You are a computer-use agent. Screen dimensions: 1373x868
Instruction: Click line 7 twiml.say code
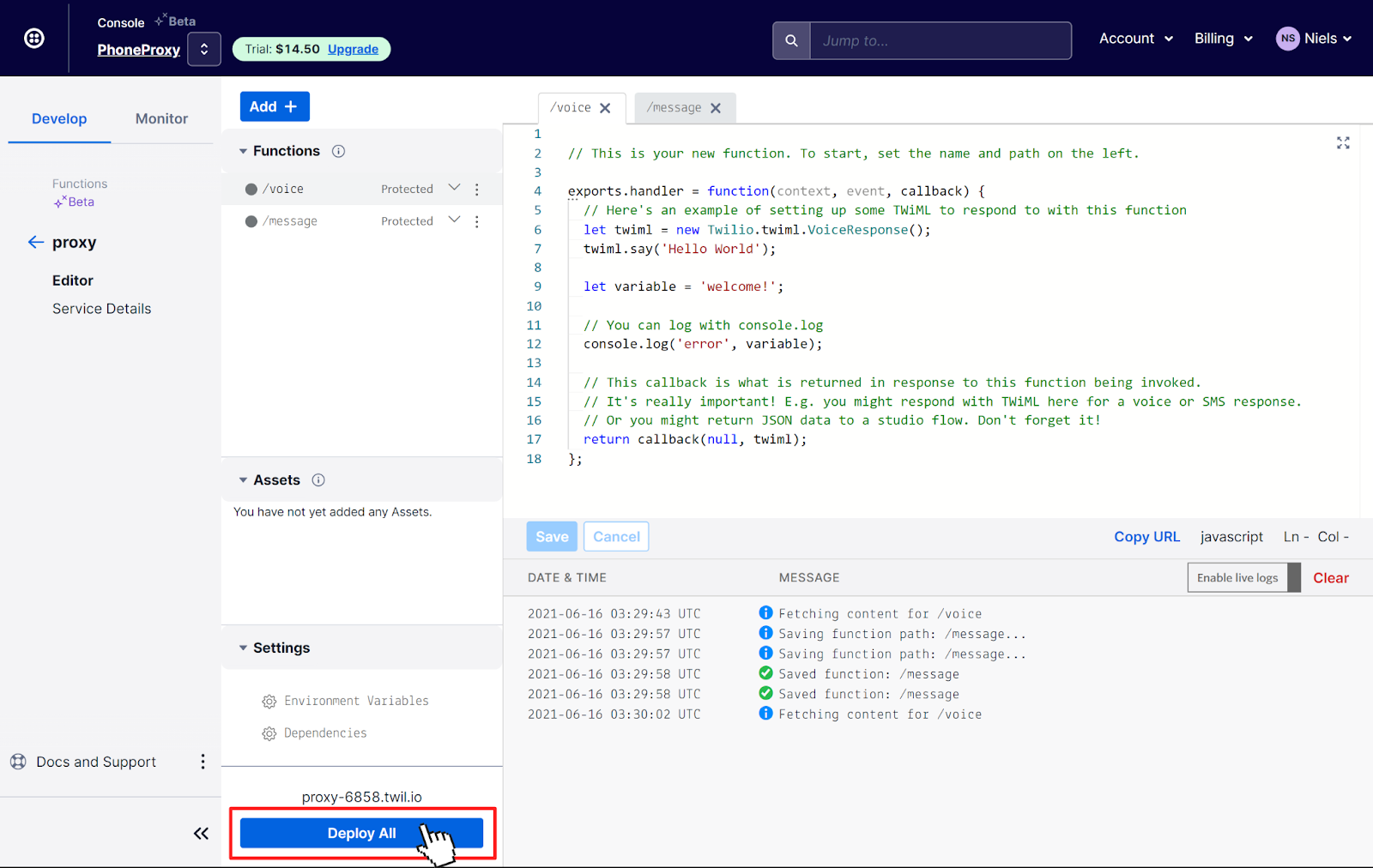click(x=679, y=249)
